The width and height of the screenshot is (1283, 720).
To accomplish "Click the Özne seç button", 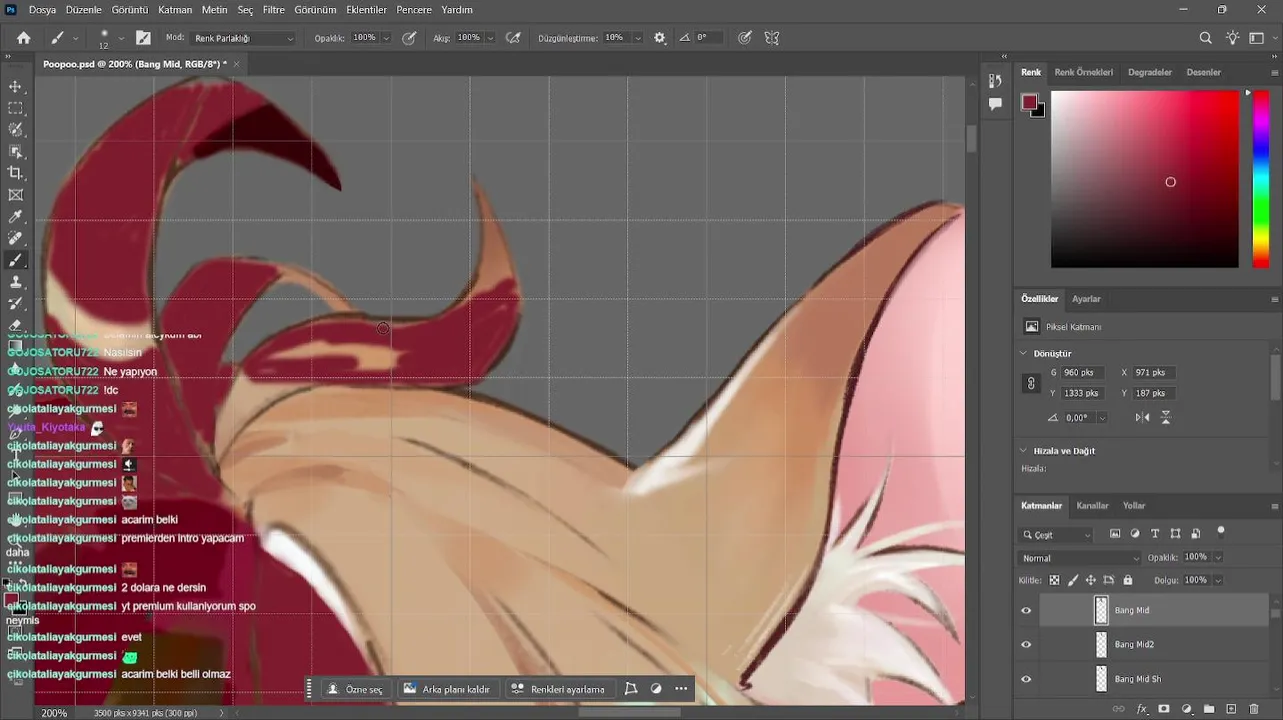I will (x=356, y=689).
